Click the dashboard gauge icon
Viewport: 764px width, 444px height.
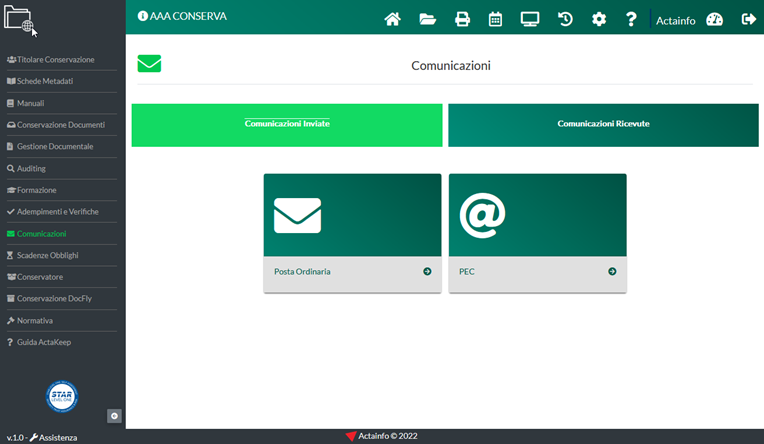pos(714,19)
